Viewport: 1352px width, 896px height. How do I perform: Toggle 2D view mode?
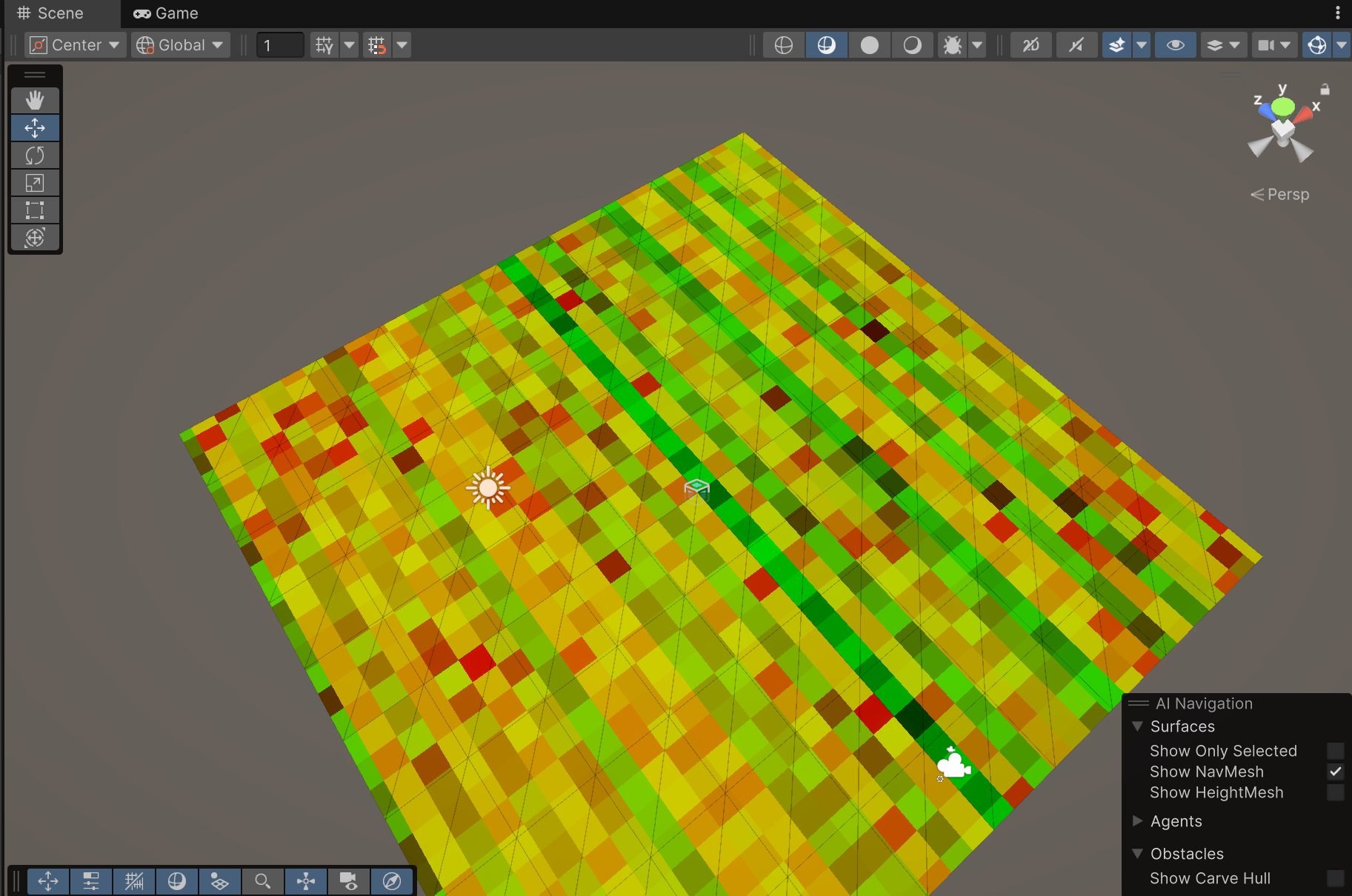tap(1031, 45)
